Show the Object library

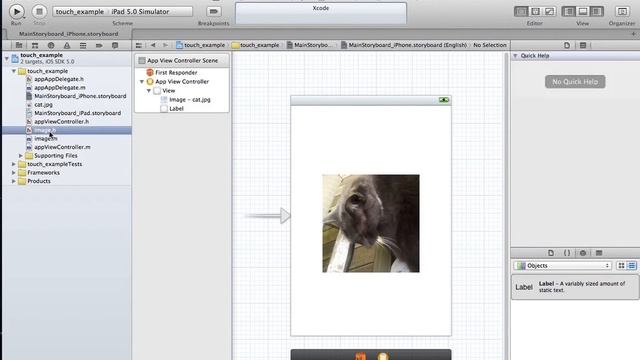click(583, 253)
